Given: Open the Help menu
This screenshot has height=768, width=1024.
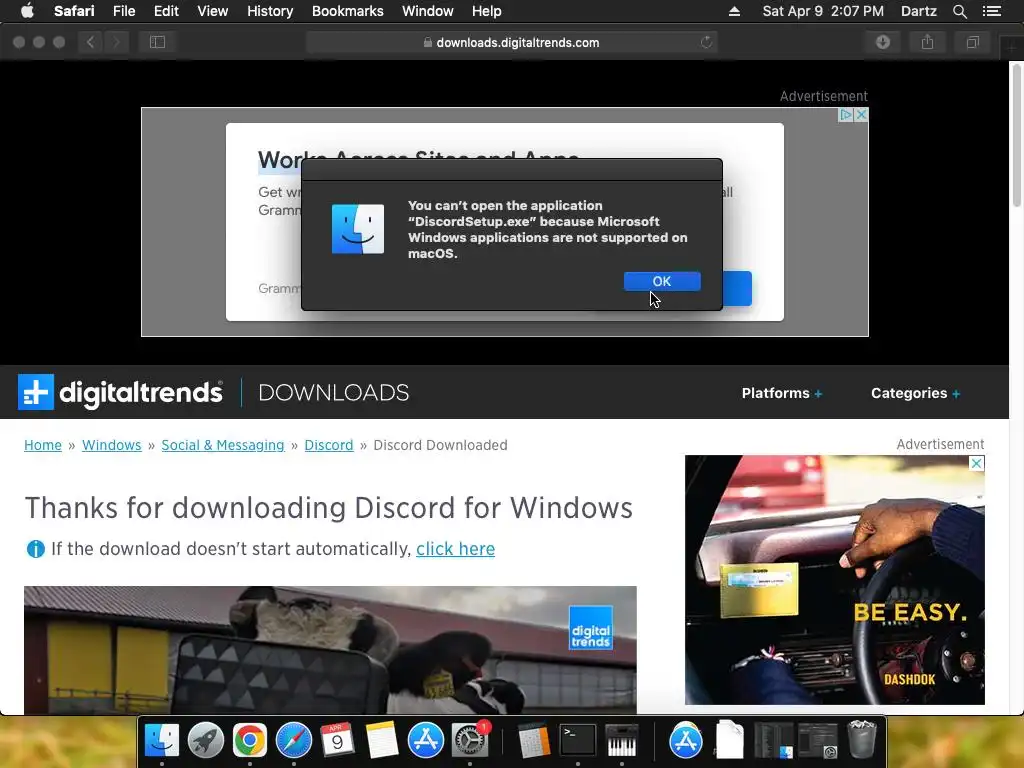Looking at the screenshot, I should tap(487, 11).
